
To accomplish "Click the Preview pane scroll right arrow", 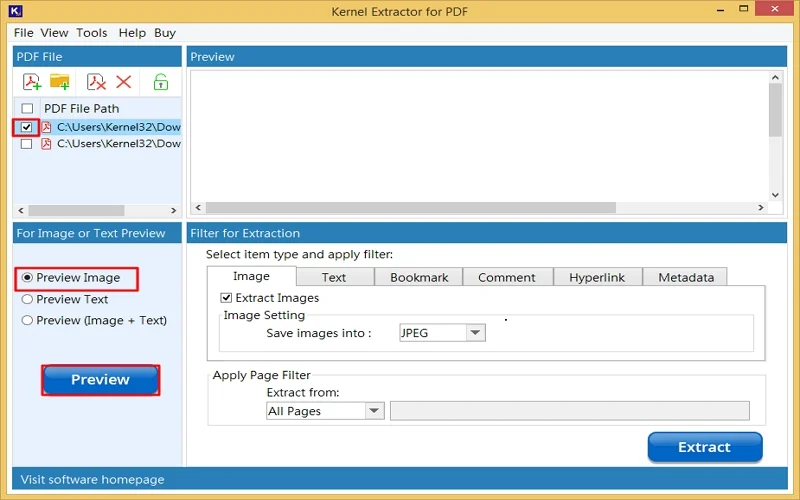I will [x=761, y=208].
